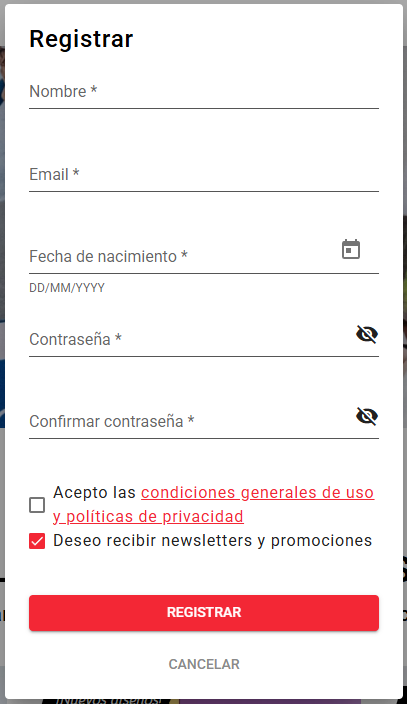
Task: Select the Email input field
Action: [x=204, y=175]
